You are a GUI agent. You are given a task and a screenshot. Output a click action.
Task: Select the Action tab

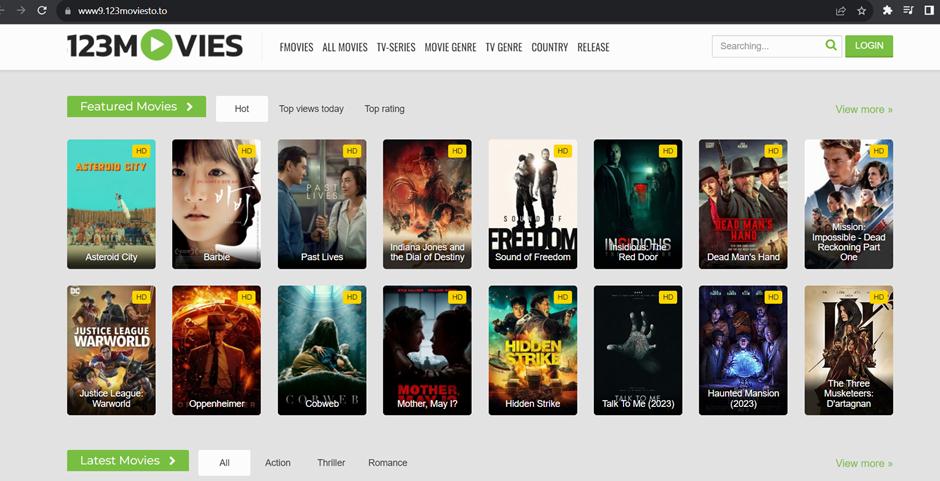point(278,462)
